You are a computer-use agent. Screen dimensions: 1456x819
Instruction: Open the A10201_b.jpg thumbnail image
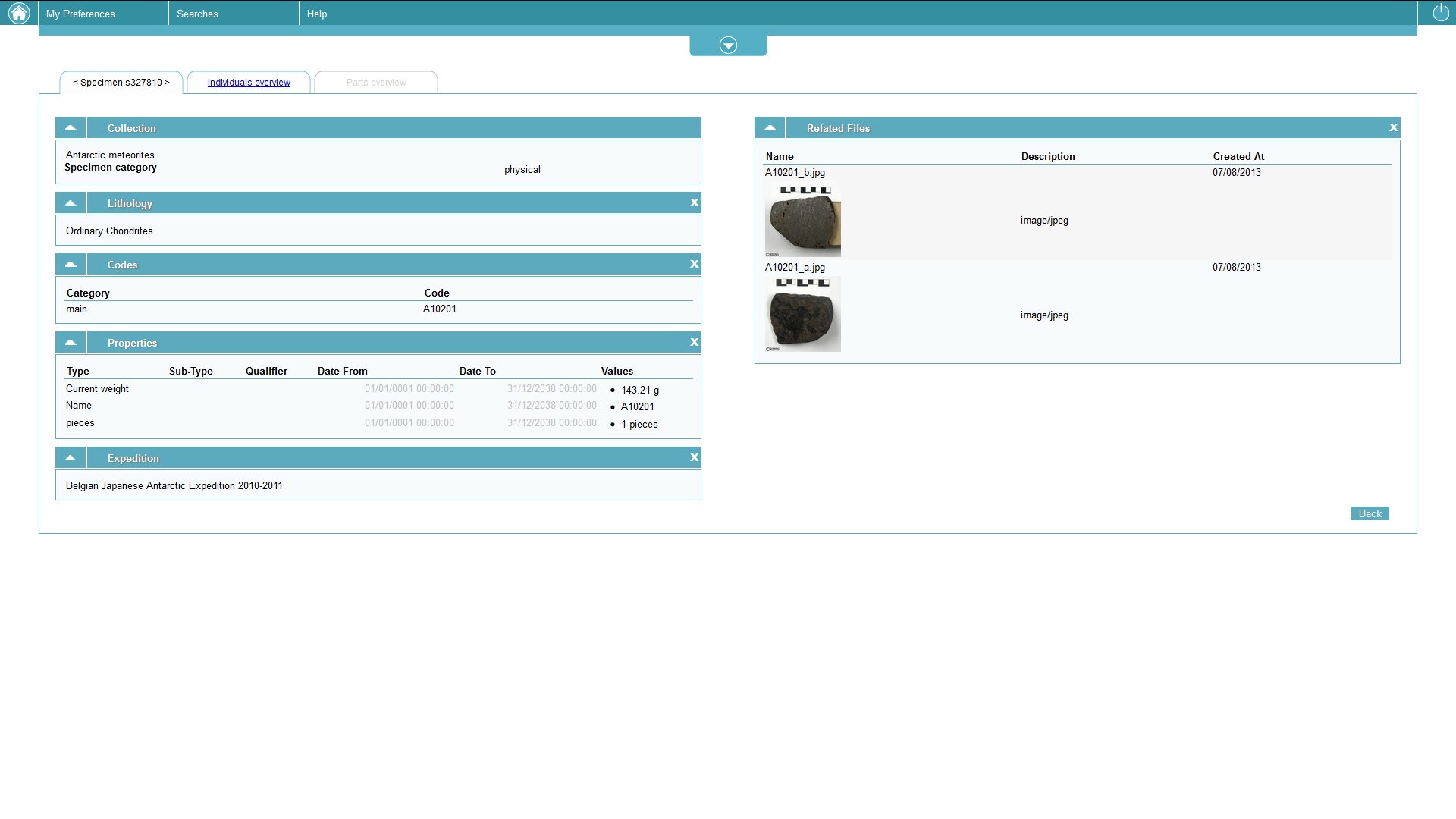[802, 221]
